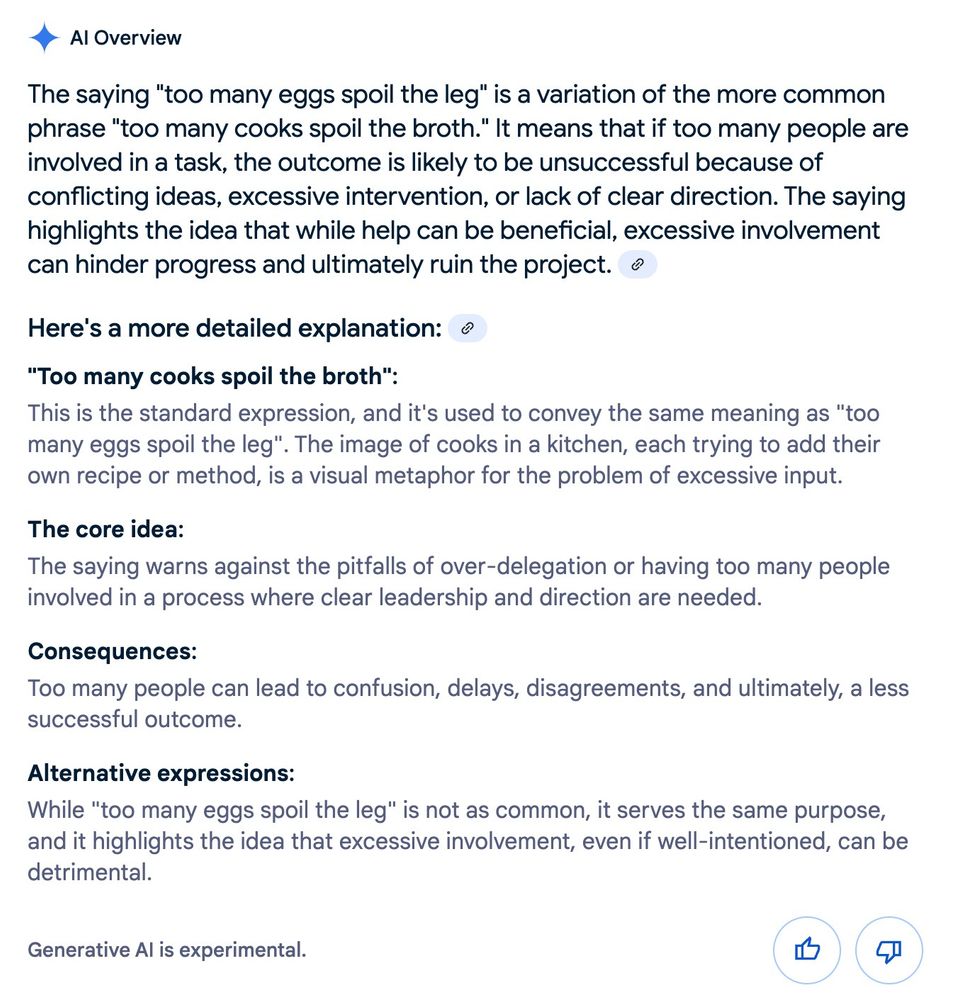Select the 'Consequences' section title

tap(110, 650)
